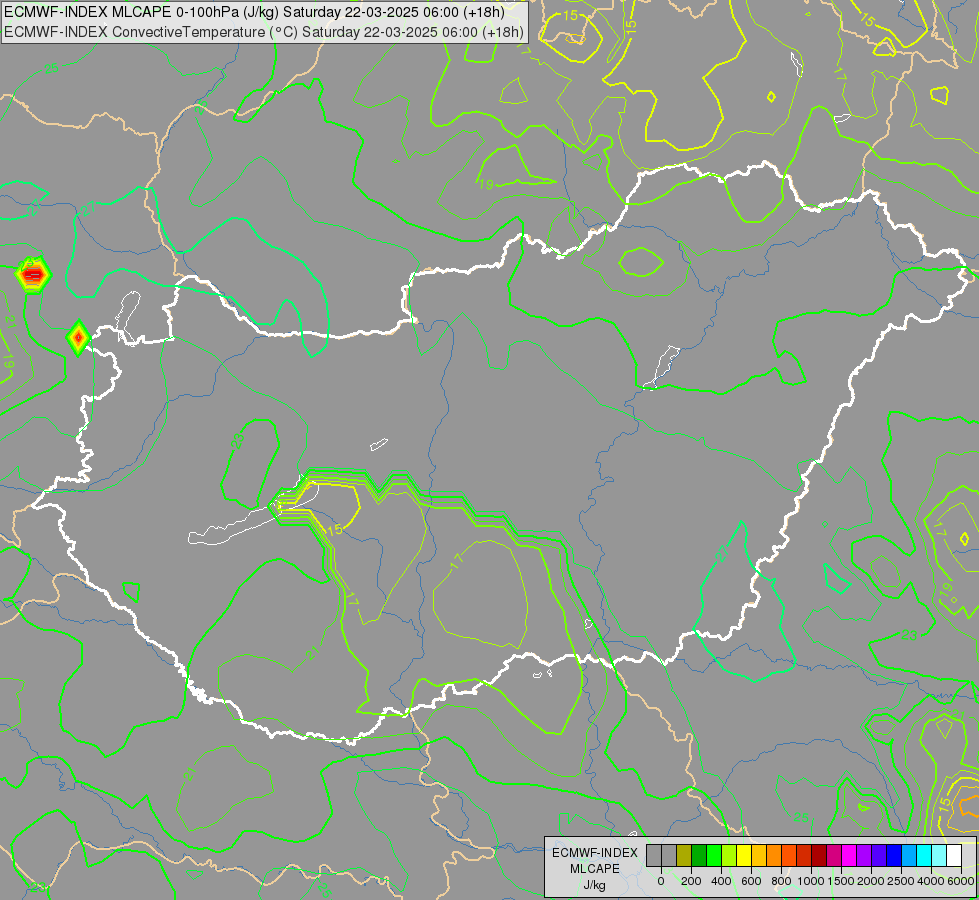This screenshot has height=900, width=979.
Task: Pick the pure yellow legend swatch
Action: coord(744,855)
